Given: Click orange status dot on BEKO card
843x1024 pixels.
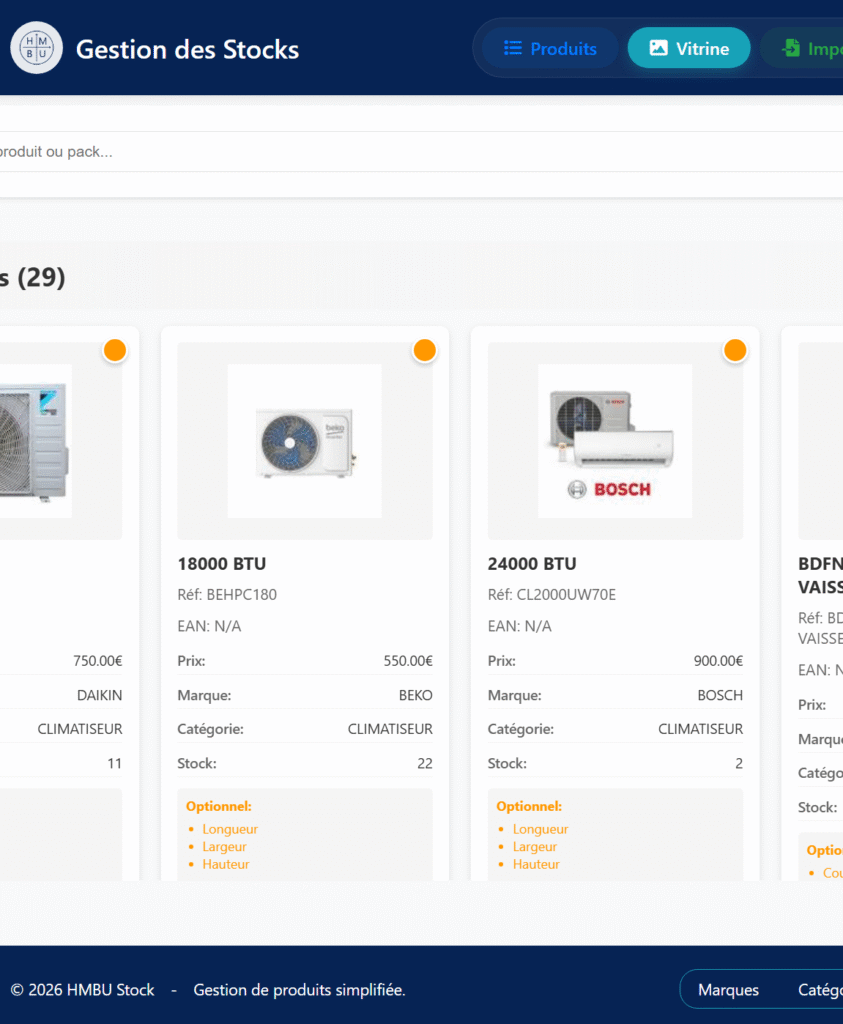Looking at the screenshot, I should coord(424,351).
